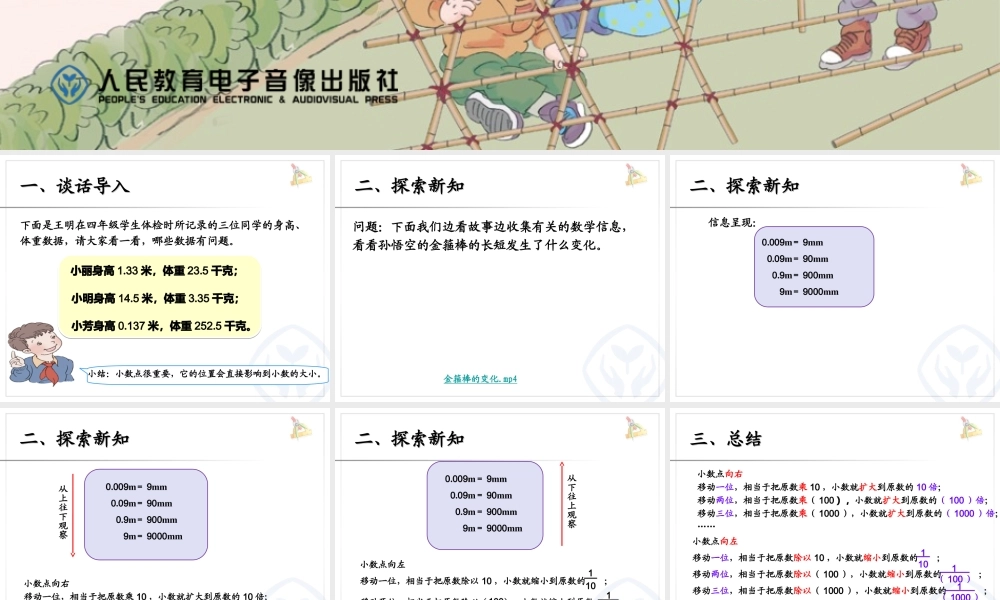The height and width of the screenshot is (600, 1000).
Task: Click the People's Education Press logo icon
Action: pos(71,85)
